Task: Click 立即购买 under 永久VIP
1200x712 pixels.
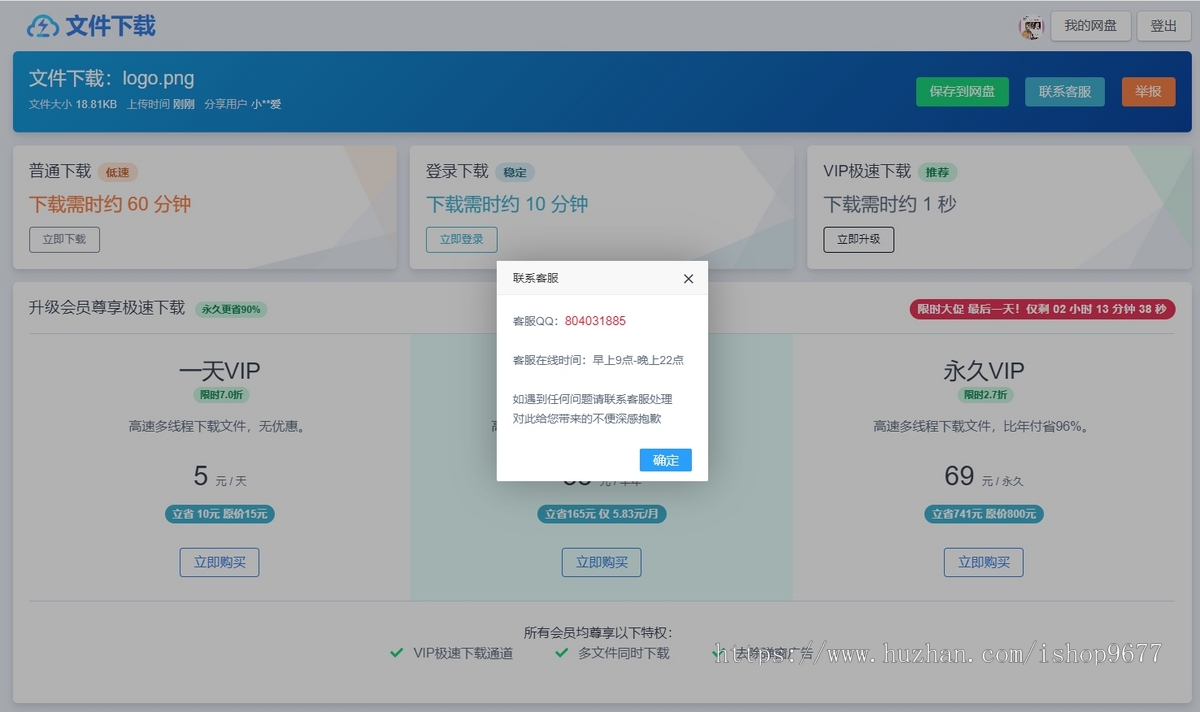Action: tap(983, 562)
